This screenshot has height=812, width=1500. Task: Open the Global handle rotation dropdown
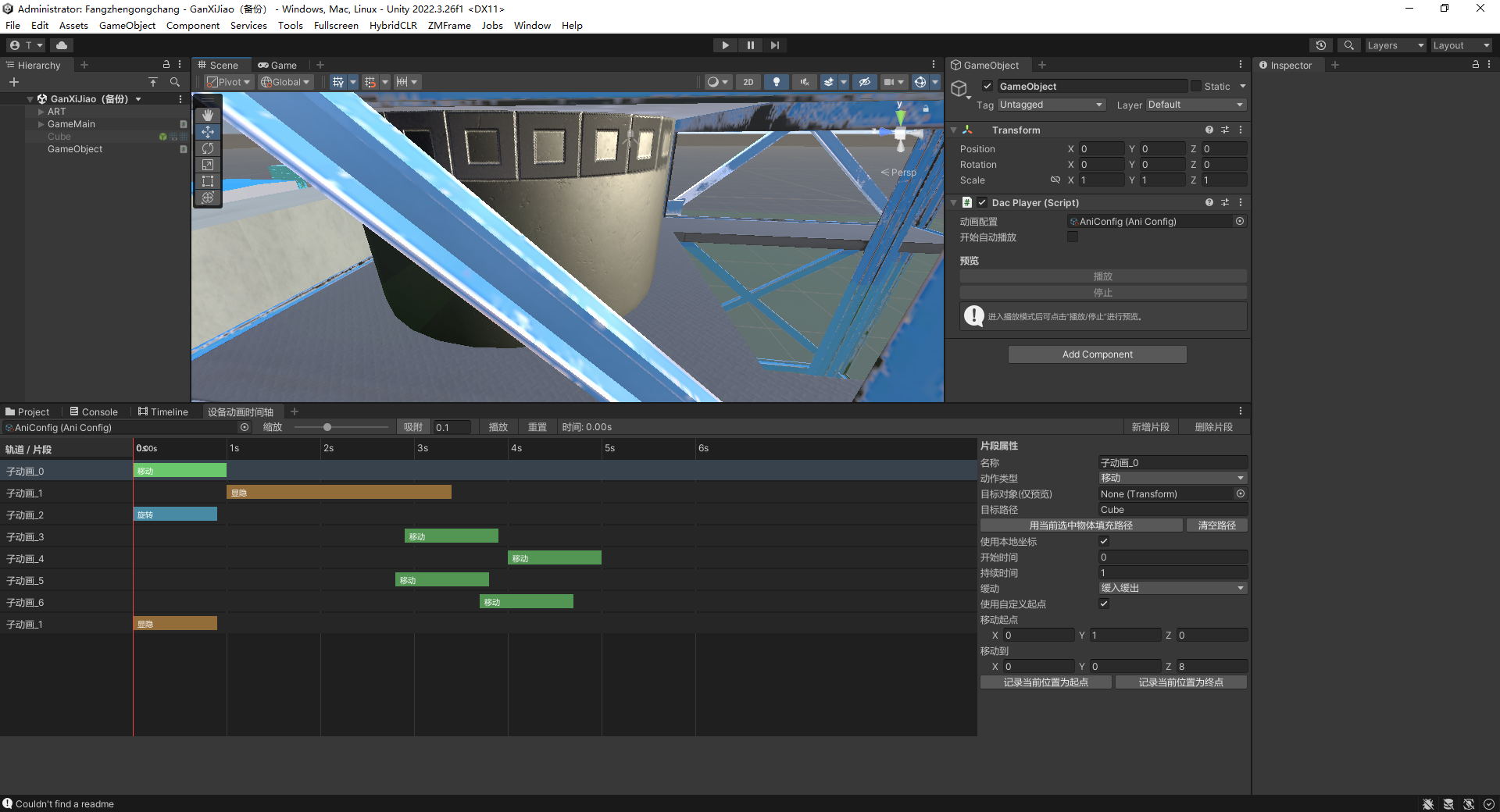click(x=285, y=82)
